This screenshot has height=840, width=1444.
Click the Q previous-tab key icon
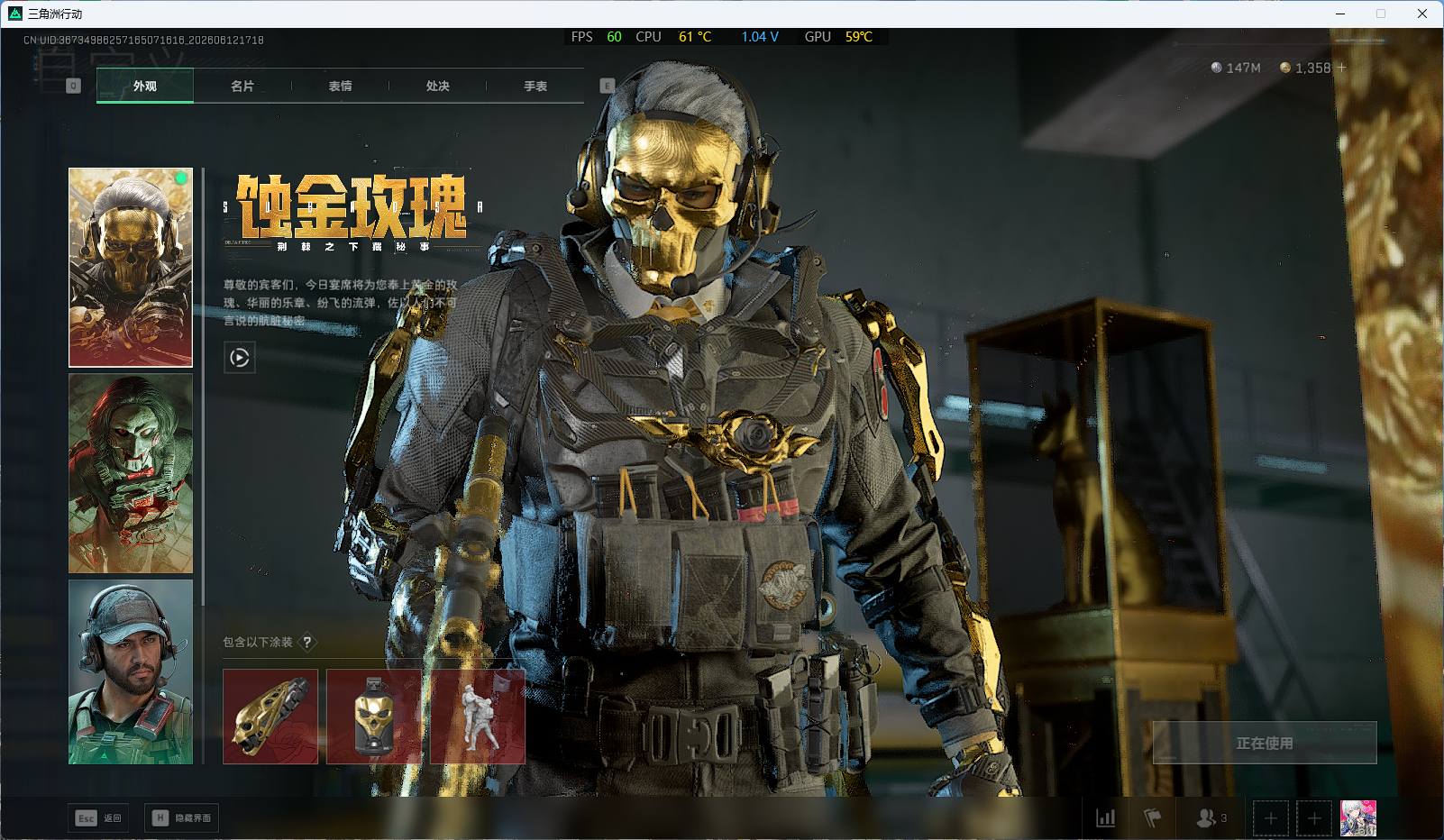coord(74,86)
